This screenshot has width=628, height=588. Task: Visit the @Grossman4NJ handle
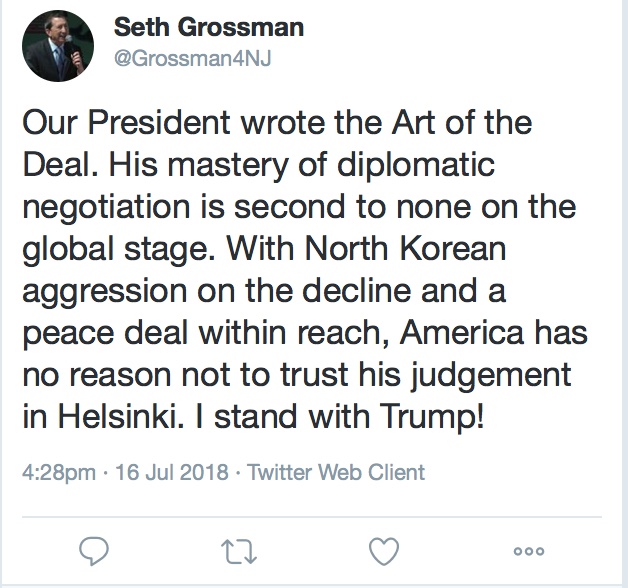click(x=192, y=56)
